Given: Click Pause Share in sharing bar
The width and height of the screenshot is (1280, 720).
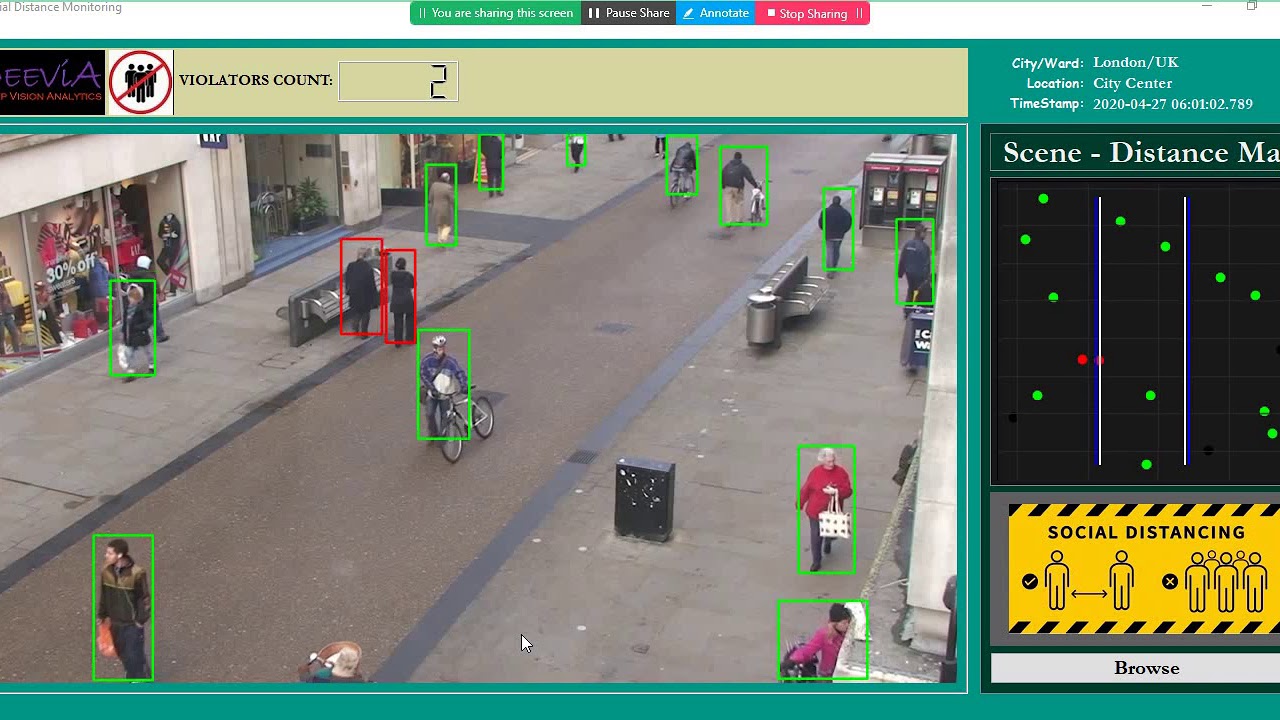Looking at the screenshot, I should pyautogui.click(x=628, y=13).
